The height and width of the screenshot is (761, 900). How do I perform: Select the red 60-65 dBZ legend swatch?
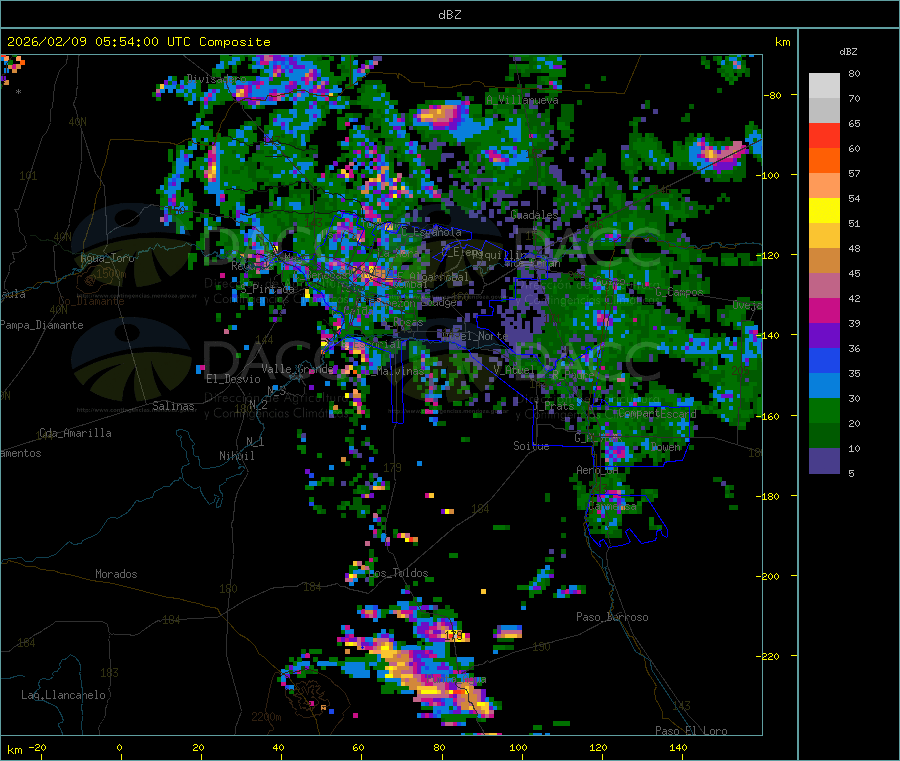pyautogui.click(x=824, y=136)
